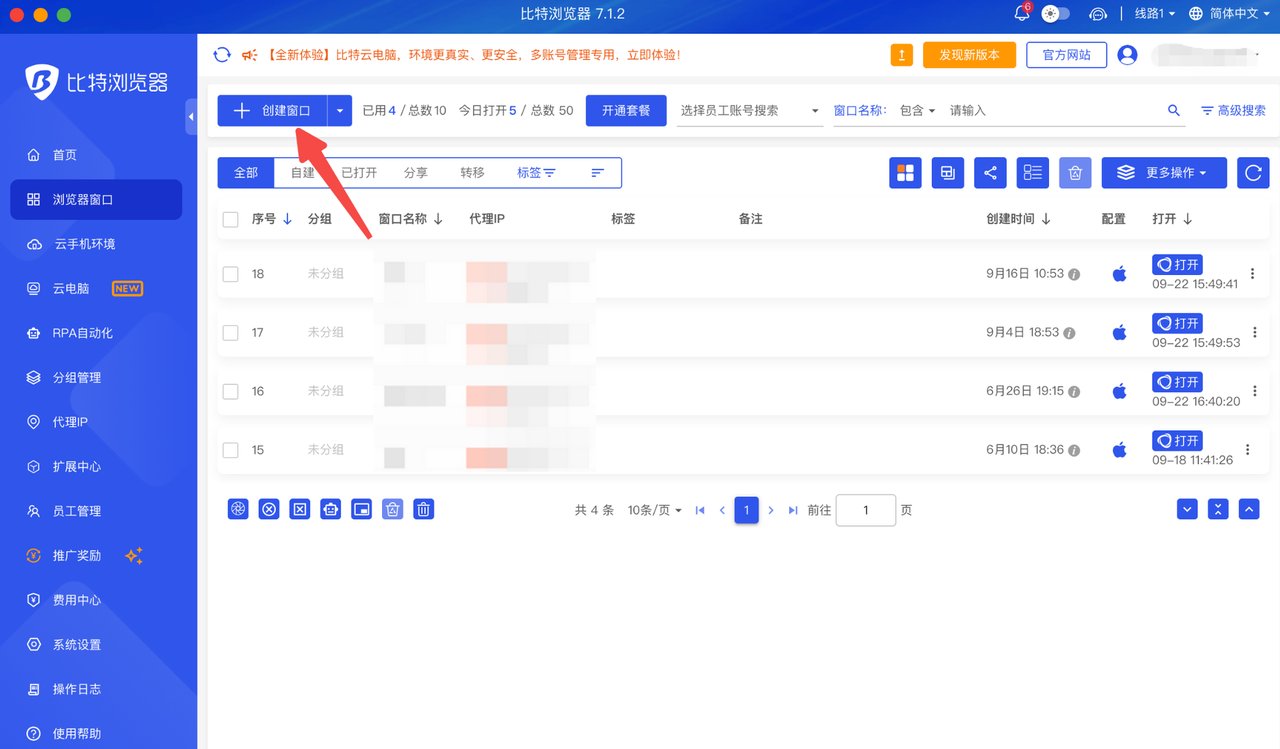Check the checkbox for row 17
Viewport: 1280px width, 749px height.
230,333
